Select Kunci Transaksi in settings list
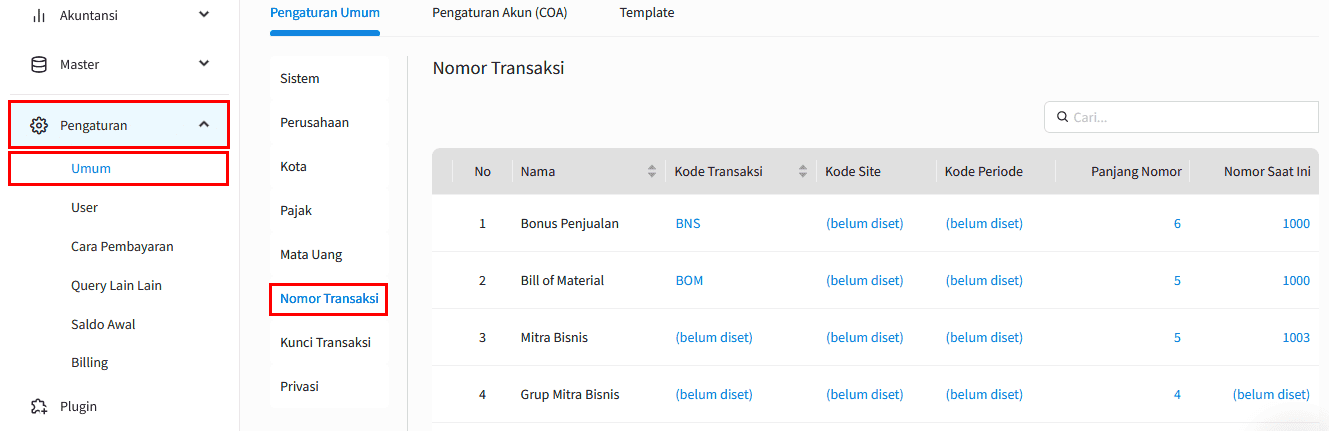 [x=325, y=342]
